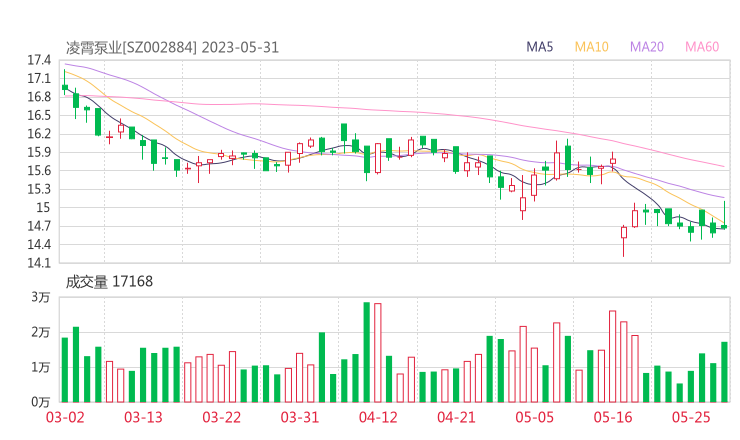The width and height of the screenshot is (740, 440).
Task: Click the 14.1 price axis label
Action: [39, 263]
